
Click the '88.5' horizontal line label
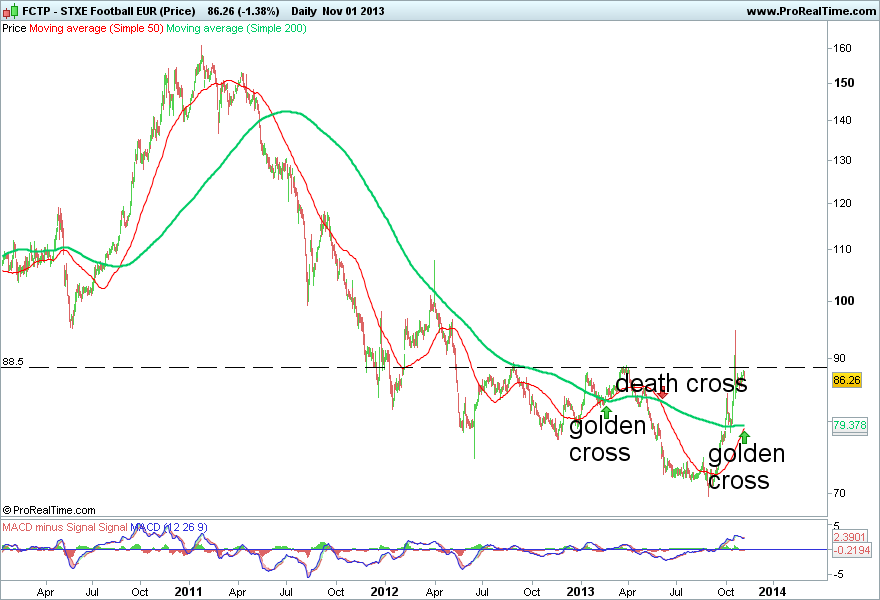tap(13, 362)
